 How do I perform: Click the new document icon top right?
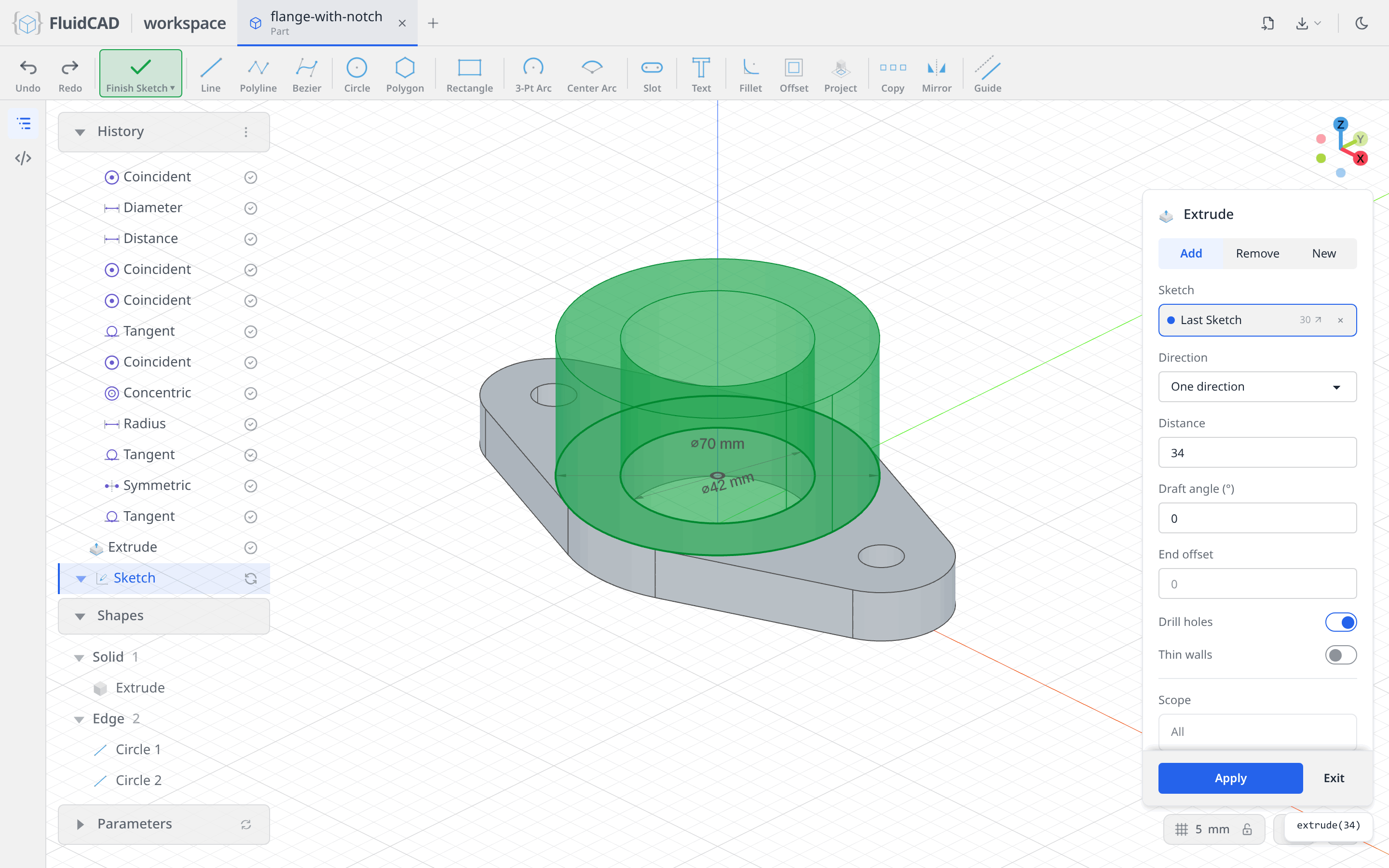coord(1268,23)
